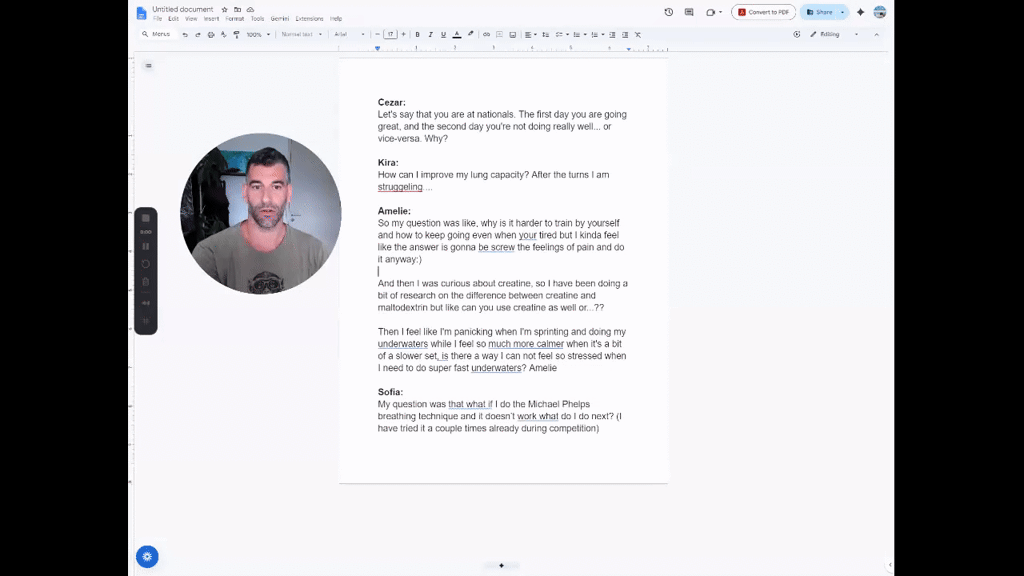The height and width of the screenshot is (576, 1024).
Task: Open the bulleted list dropdown
Action: click(579, 35)
